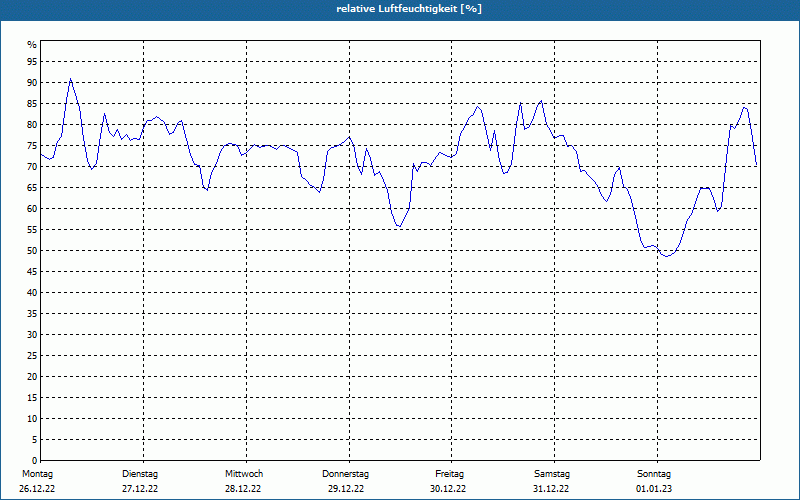The height and width of the screenshot is (500, 800).
Task: Select the y-axis value 75
Action: (32, 146)
